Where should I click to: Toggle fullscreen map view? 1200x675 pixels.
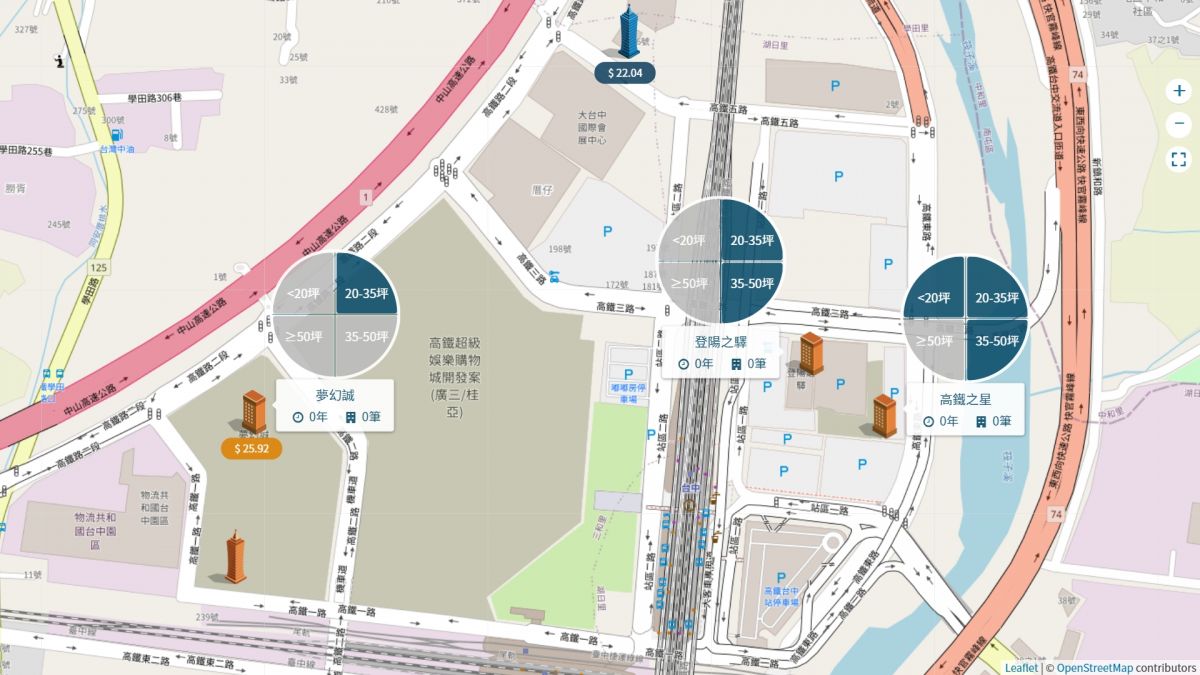pyautogui.click(x=1178, y=159)
